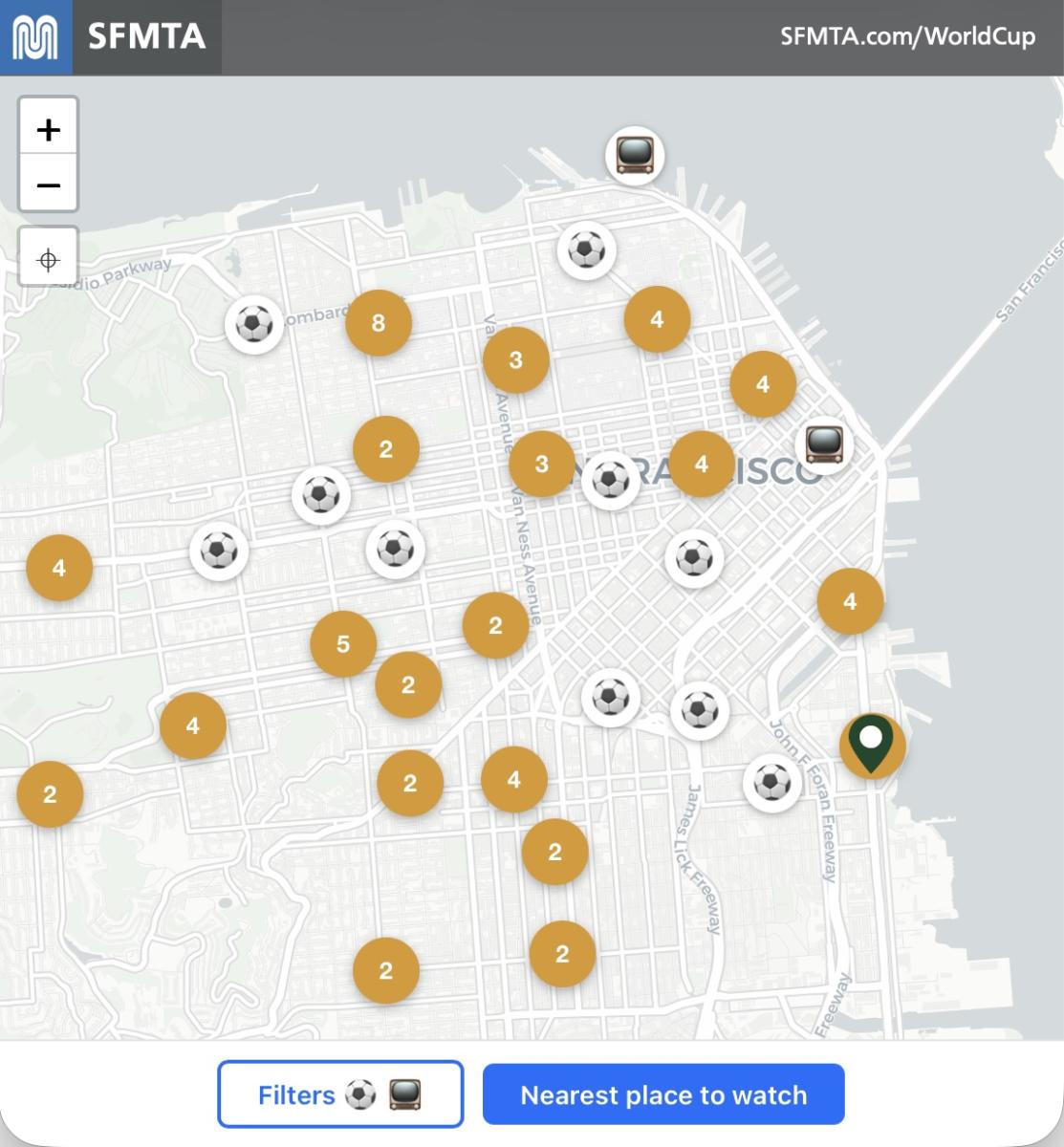Zoom out with the minus button
Image resolution: width=1064 pixels, height=1147 pixels.
(49, 184)
